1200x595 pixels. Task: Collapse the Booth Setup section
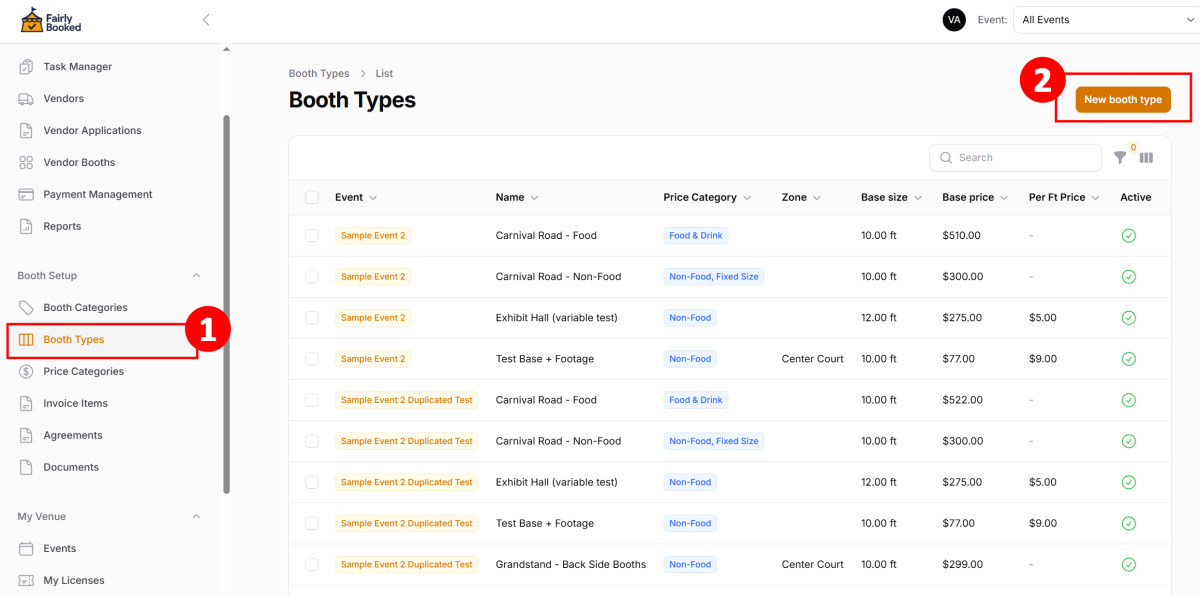(x=196, y=276)
